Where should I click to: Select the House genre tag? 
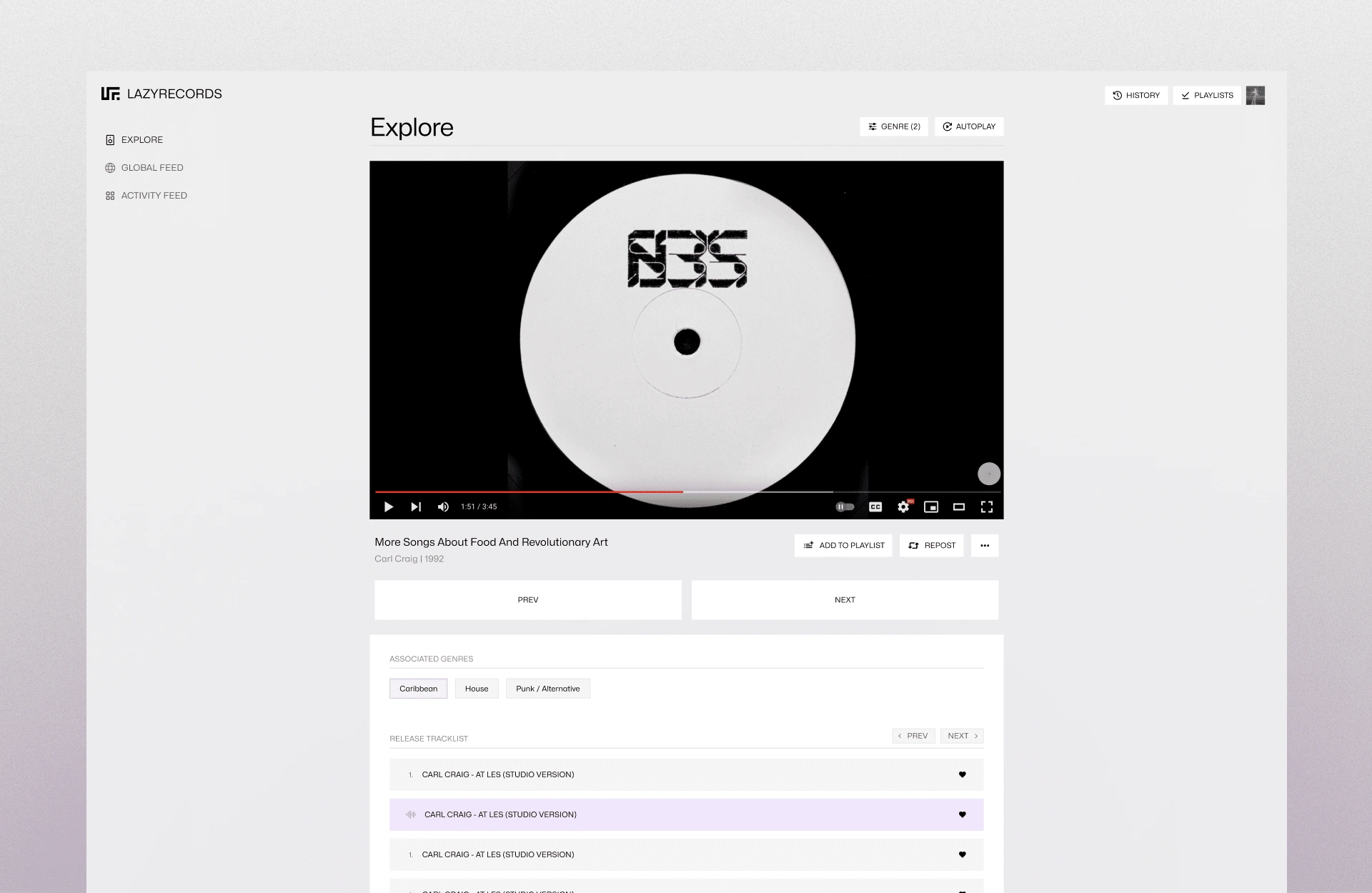[477, 689]
